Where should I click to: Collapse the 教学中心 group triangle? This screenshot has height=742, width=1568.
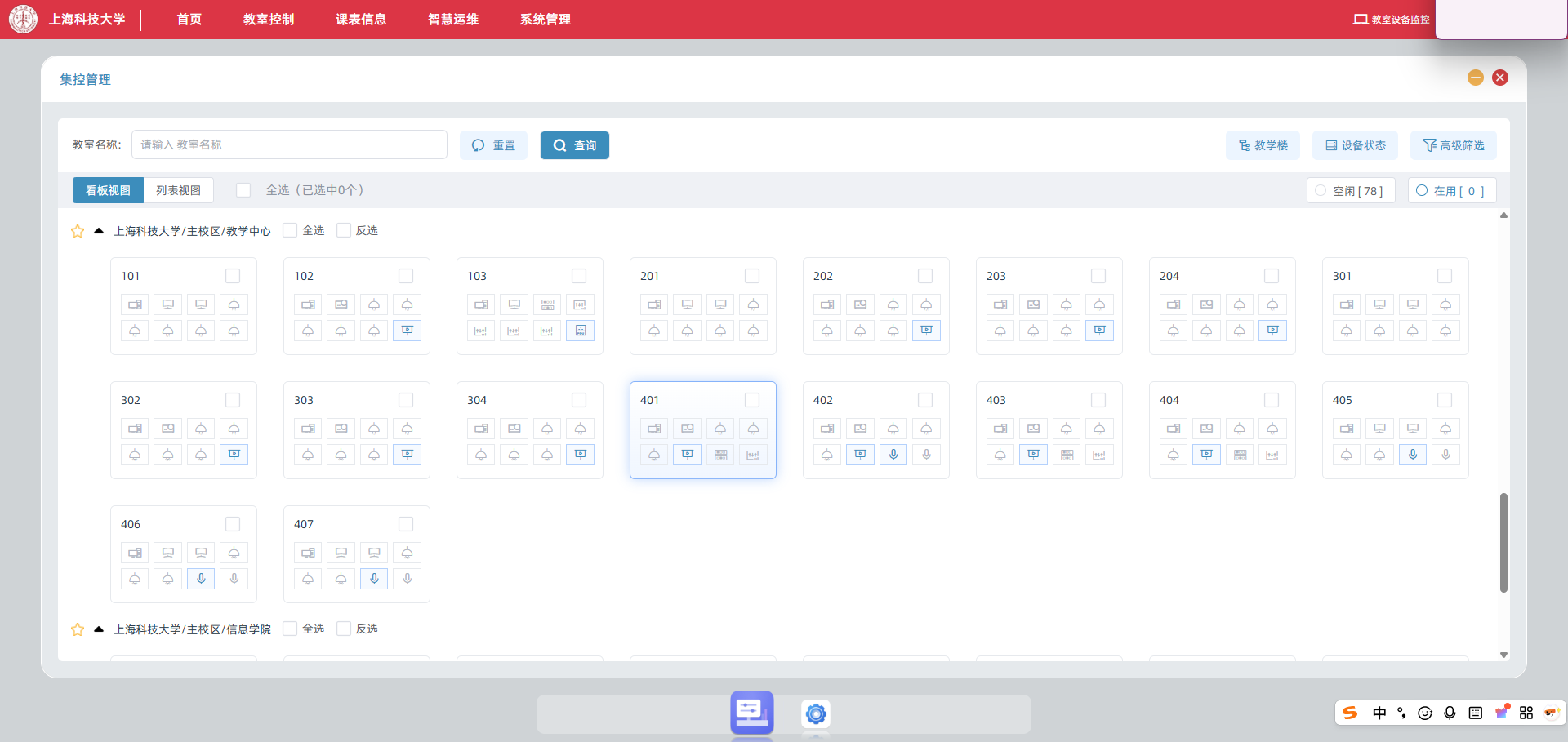pos(99,231)
